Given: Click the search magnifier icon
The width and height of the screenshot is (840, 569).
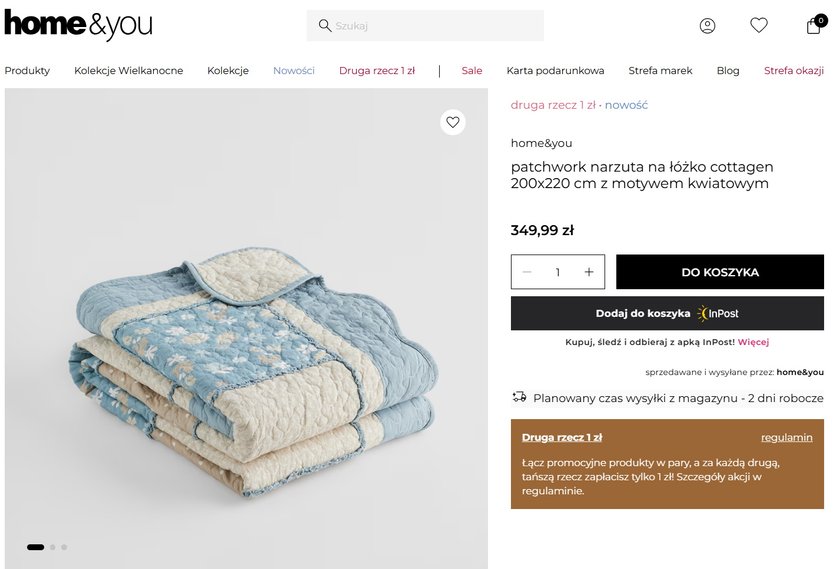Looking at the screenshot, I should [x=325, y=26].
